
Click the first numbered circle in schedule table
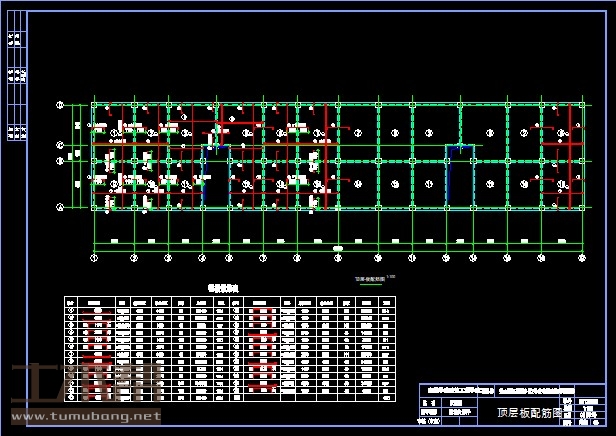(71, 309)
